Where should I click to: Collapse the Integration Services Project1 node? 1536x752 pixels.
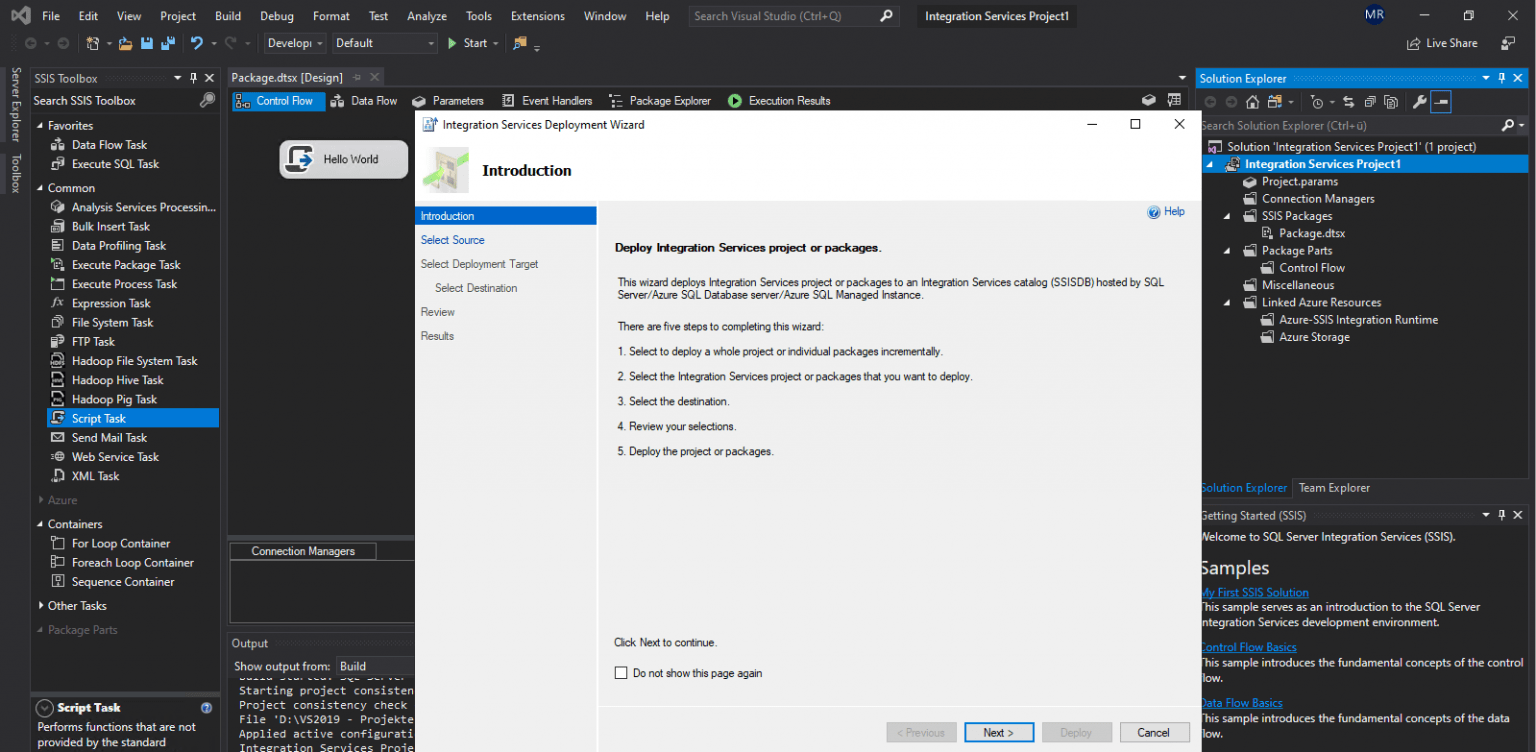[1211, 163]
